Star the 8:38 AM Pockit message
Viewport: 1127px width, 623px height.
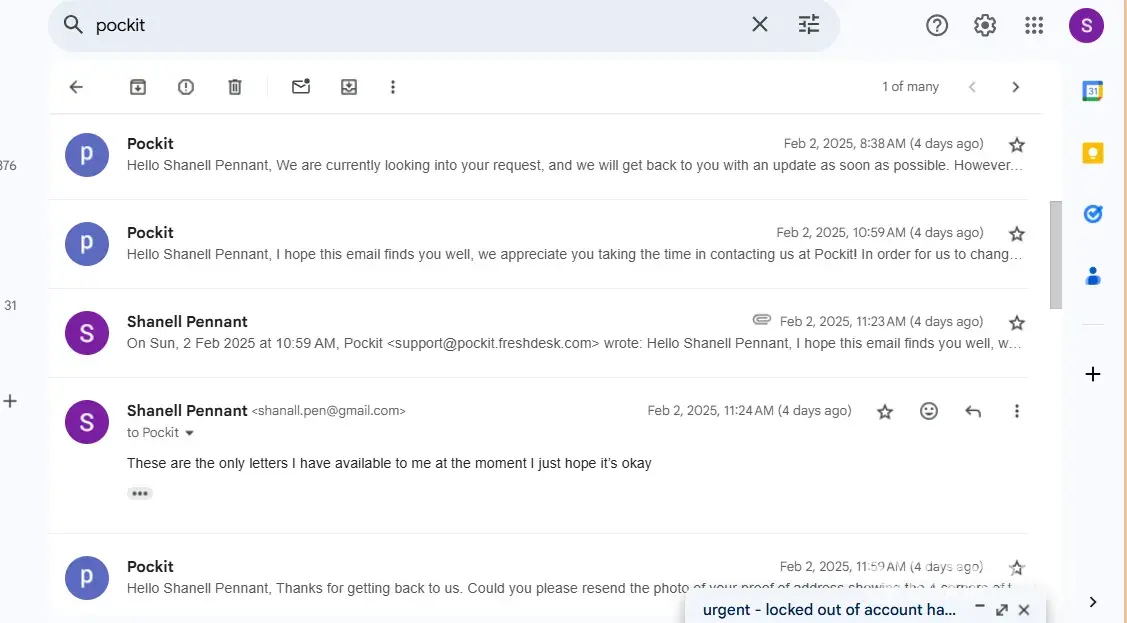click(1017, 144)
